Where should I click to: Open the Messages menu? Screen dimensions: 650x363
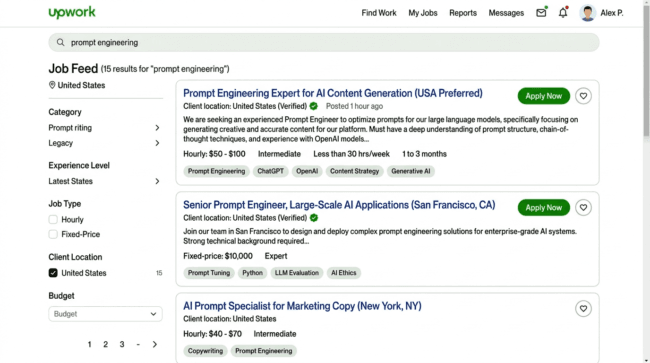point(506,13)
